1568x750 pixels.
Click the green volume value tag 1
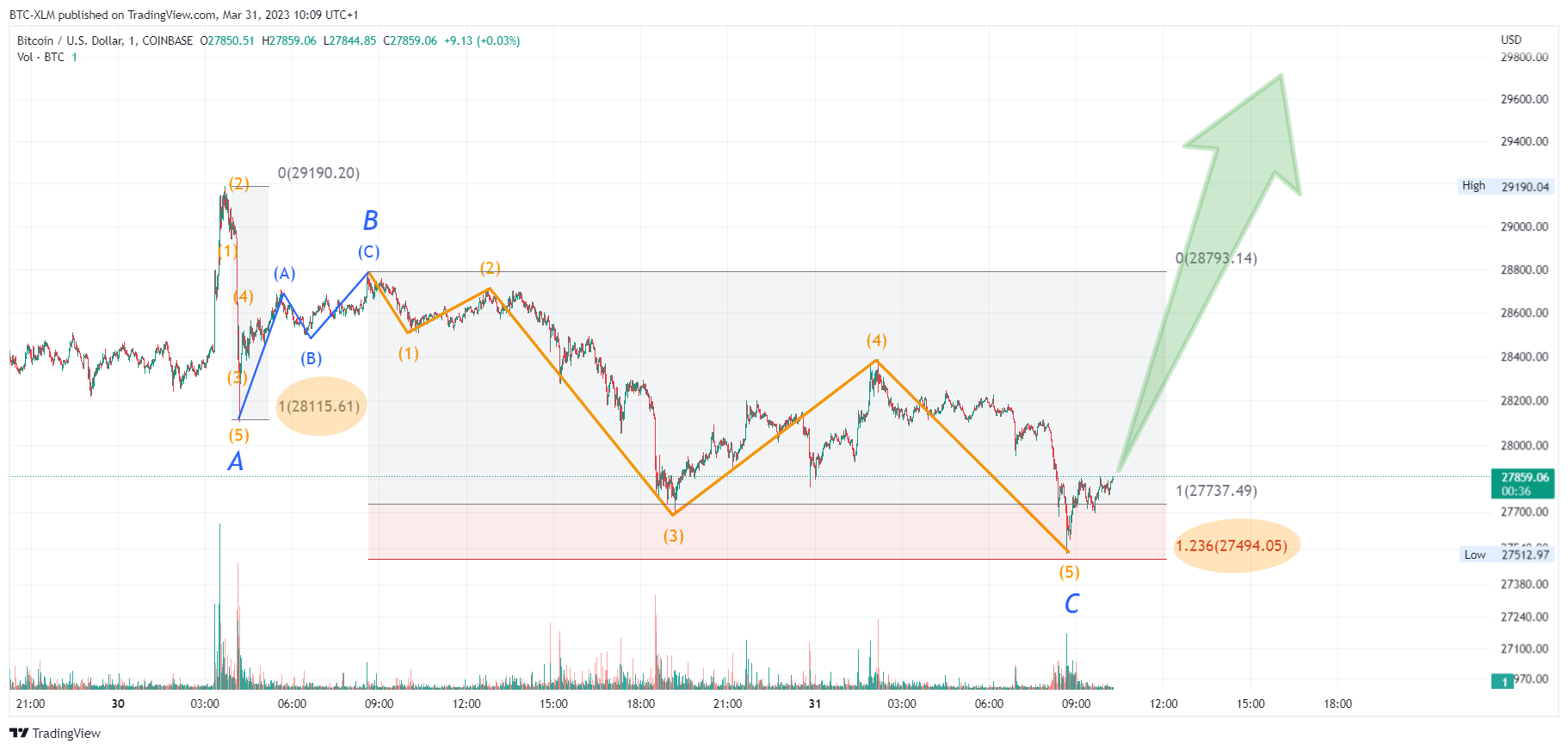click(x=1504, y=681)
